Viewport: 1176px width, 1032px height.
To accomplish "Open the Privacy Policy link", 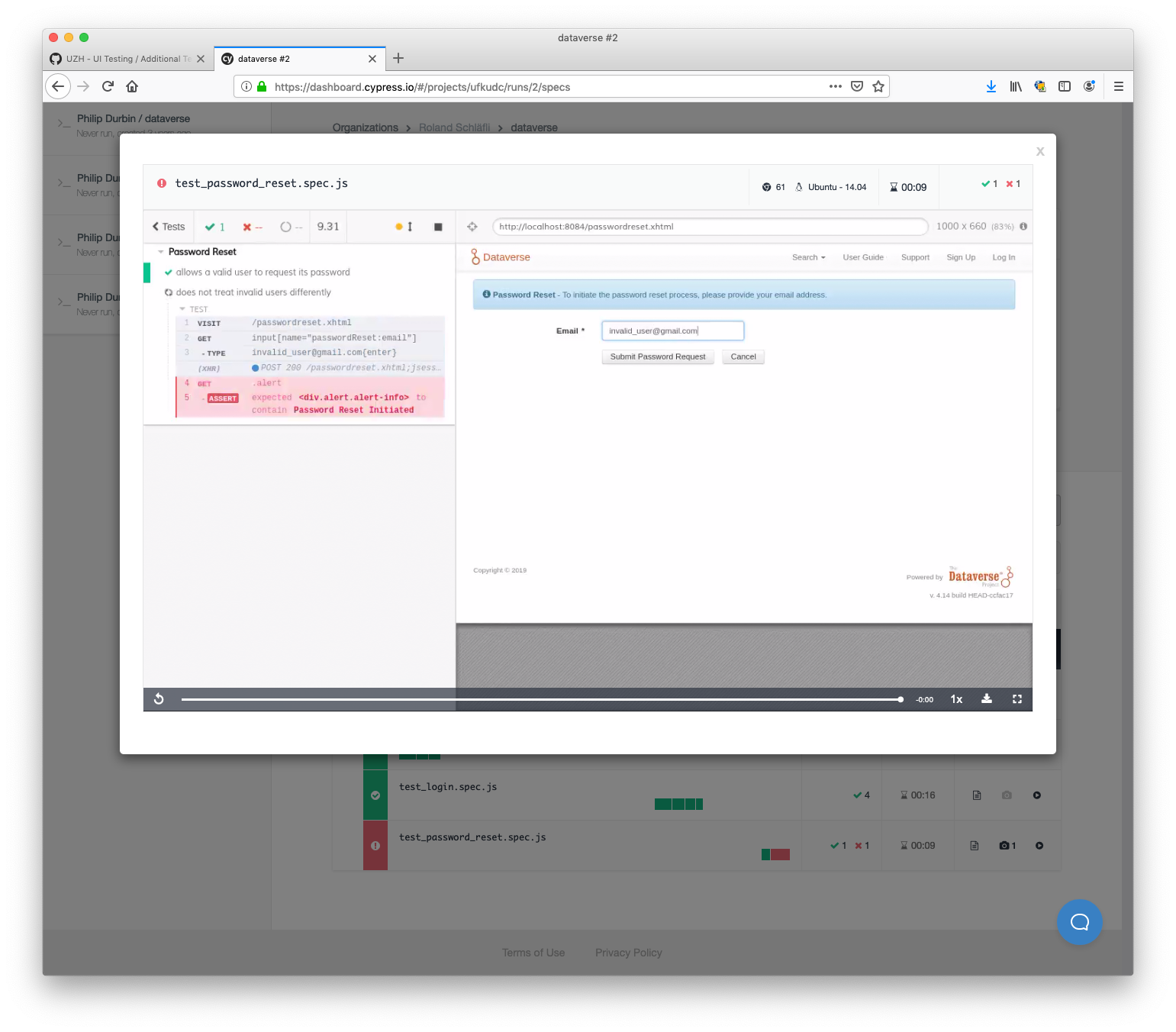I will (x=629, y=953).
